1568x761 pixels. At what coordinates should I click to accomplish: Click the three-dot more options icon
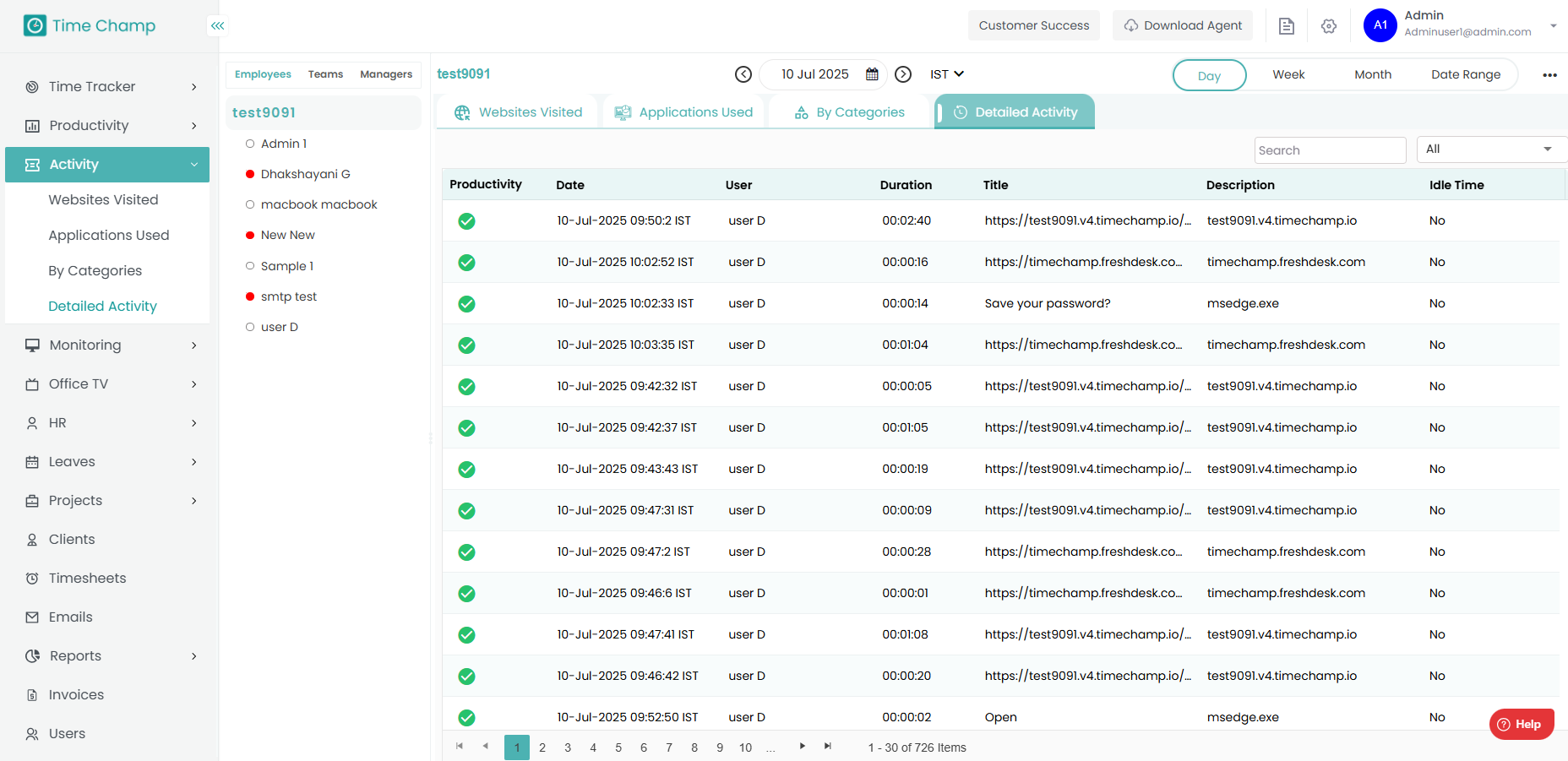(x=1549, y=75)
